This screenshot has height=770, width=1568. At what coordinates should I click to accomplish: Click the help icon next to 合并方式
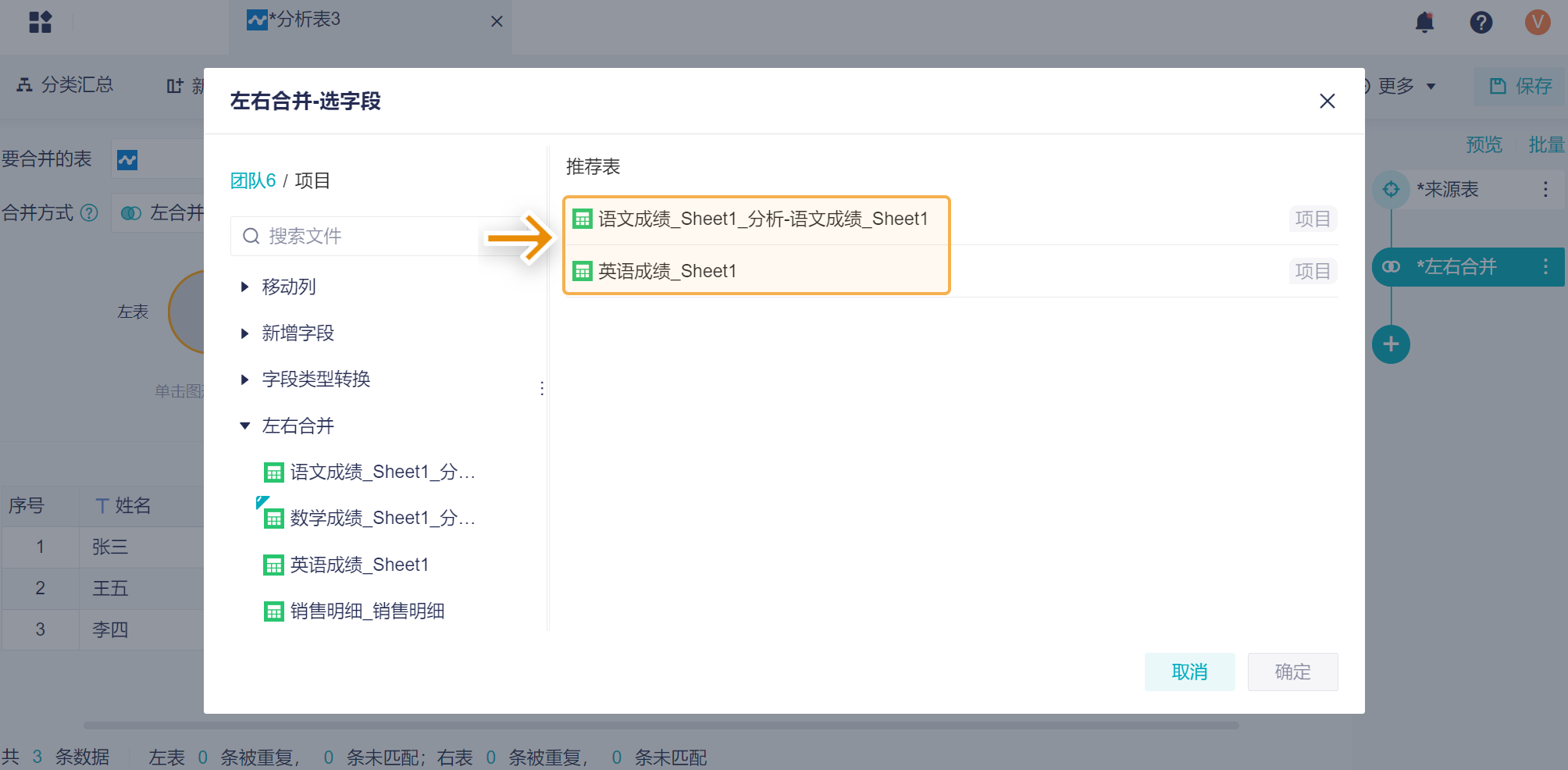coord(90,212)
